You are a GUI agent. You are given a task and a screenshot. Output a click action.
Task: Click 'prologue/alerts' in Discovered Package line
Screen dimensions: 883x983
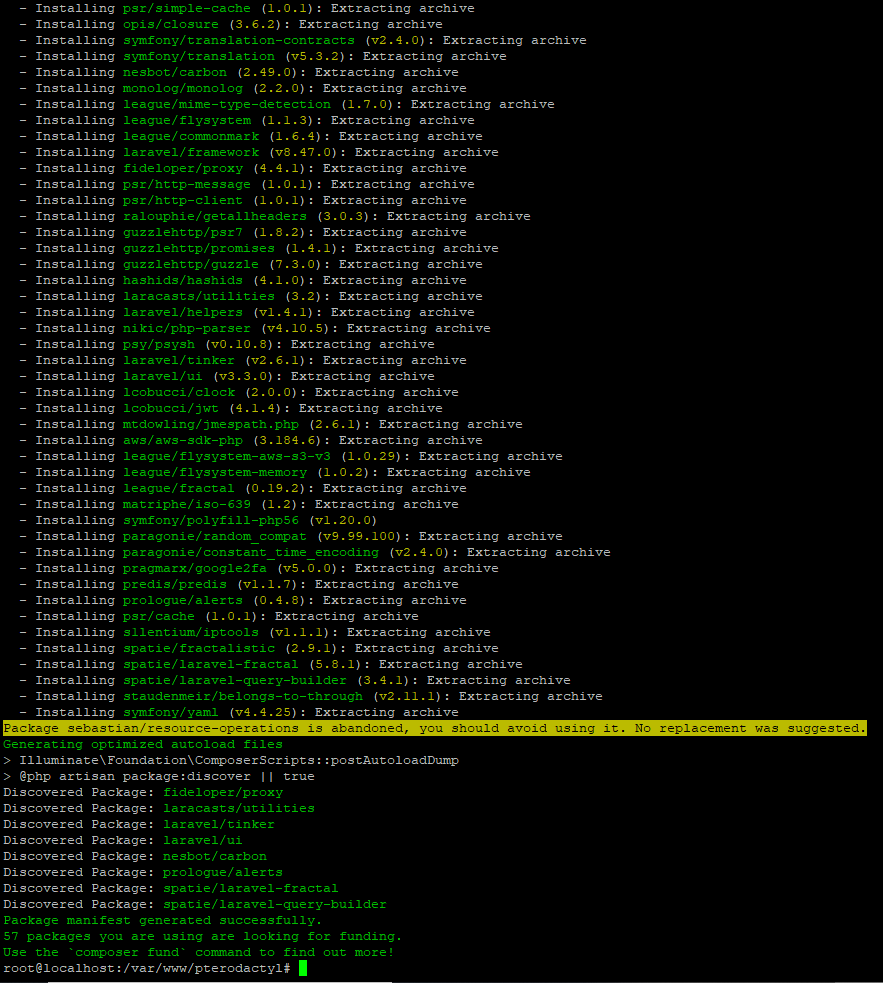pos(223,872)
